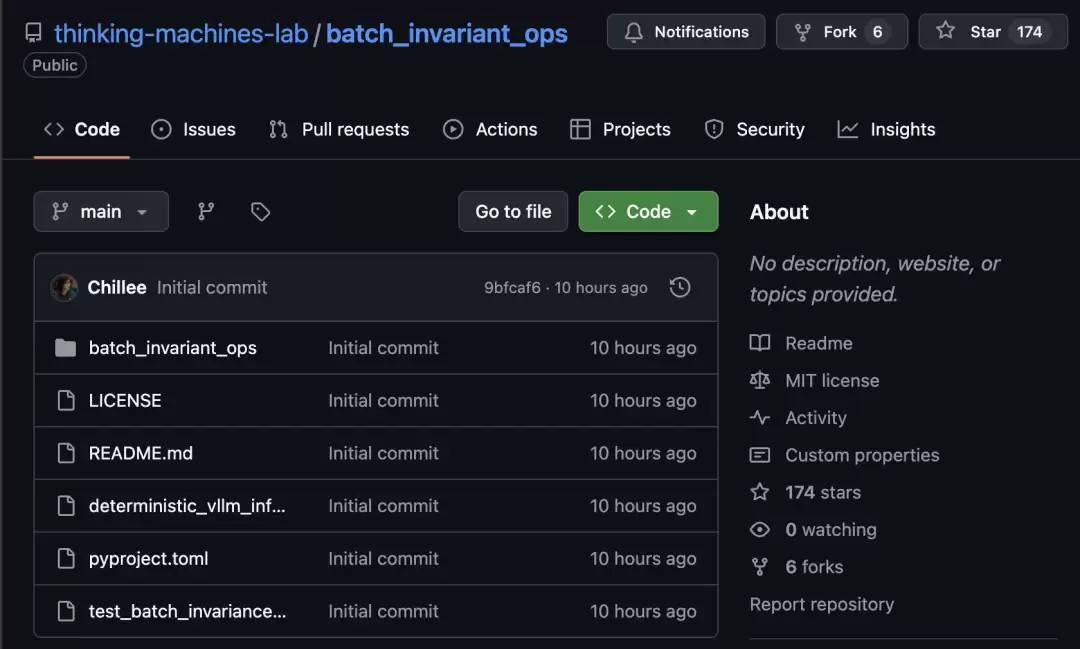This screenshot has width=1080, height=649.
Task: Open the Notifications subscription settings
Action: [x=686, y=32]
